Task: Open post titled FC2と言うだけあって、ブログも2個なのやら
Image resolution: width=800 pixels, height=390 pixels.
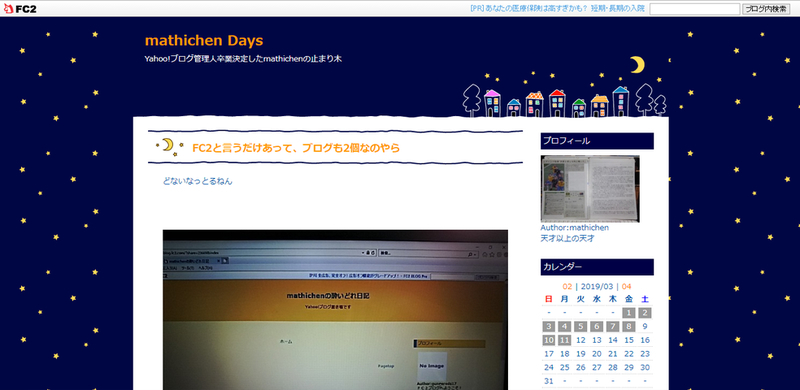Action: click(296, 148)
